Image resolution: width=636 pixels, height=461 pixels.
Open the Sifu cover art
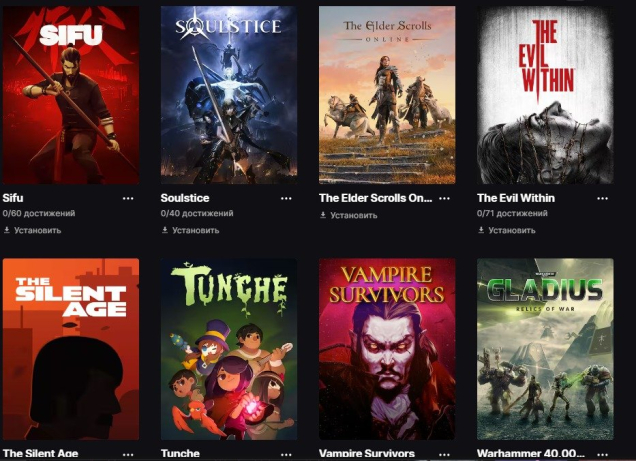pos(71,95)
